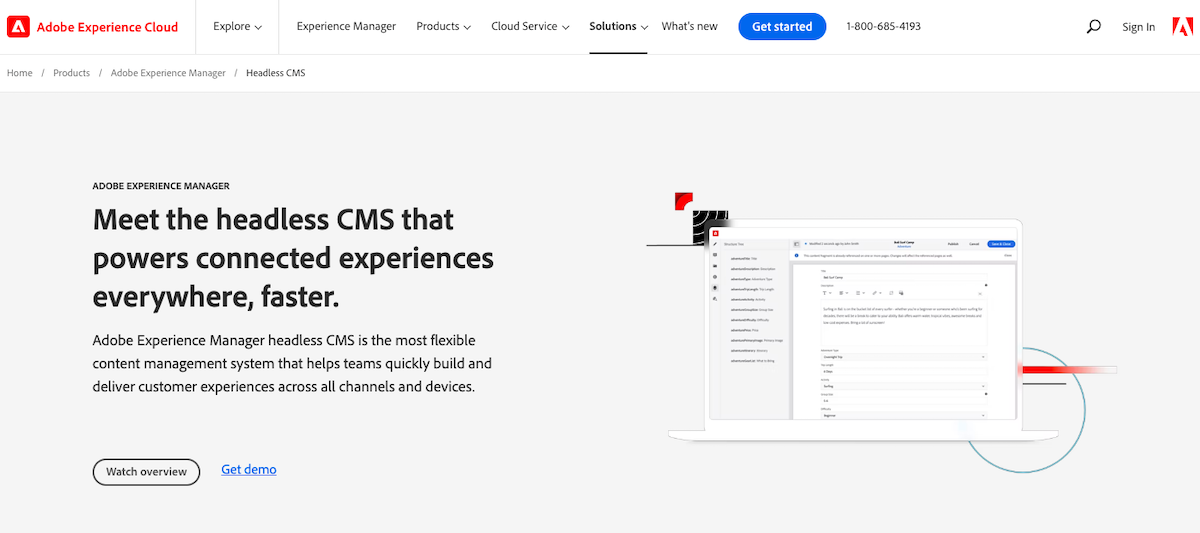Screen dimensions: 1200x533
Task: Go to the Home breadcrumb
Action: click(20, 73)
